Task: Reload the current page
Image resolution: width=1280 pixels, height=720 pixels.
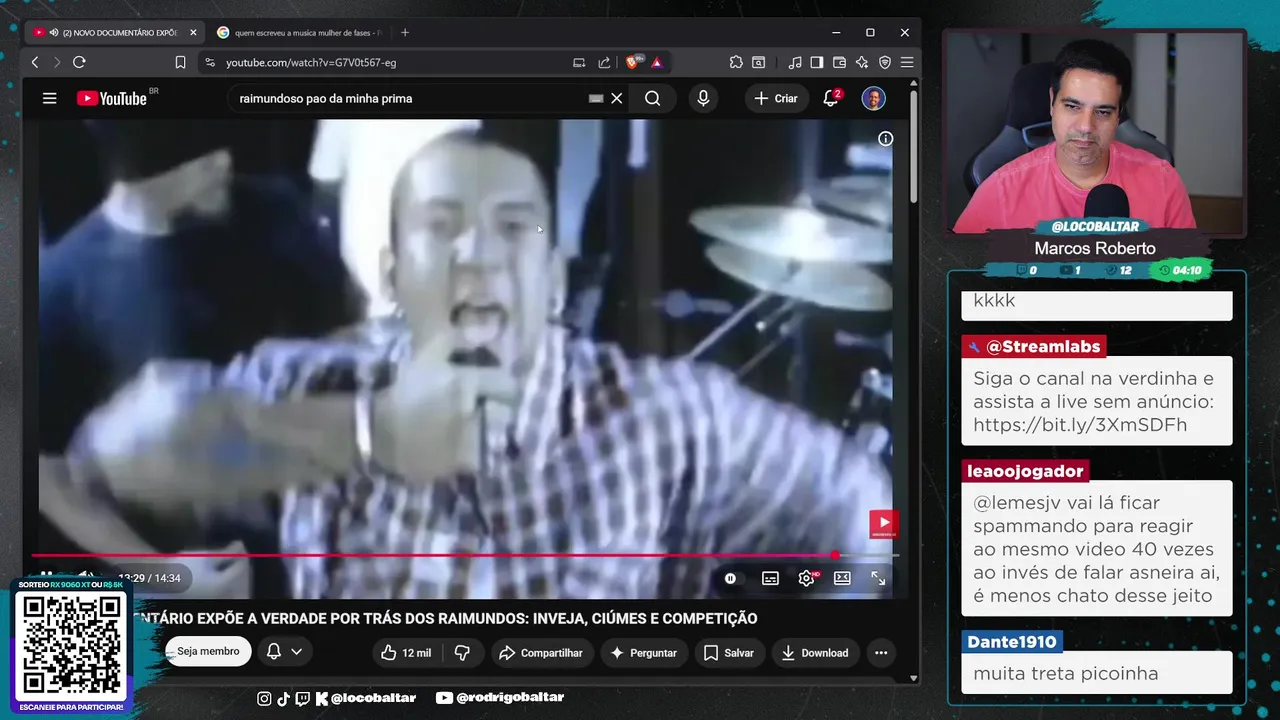Action: [x=79, y=62]
